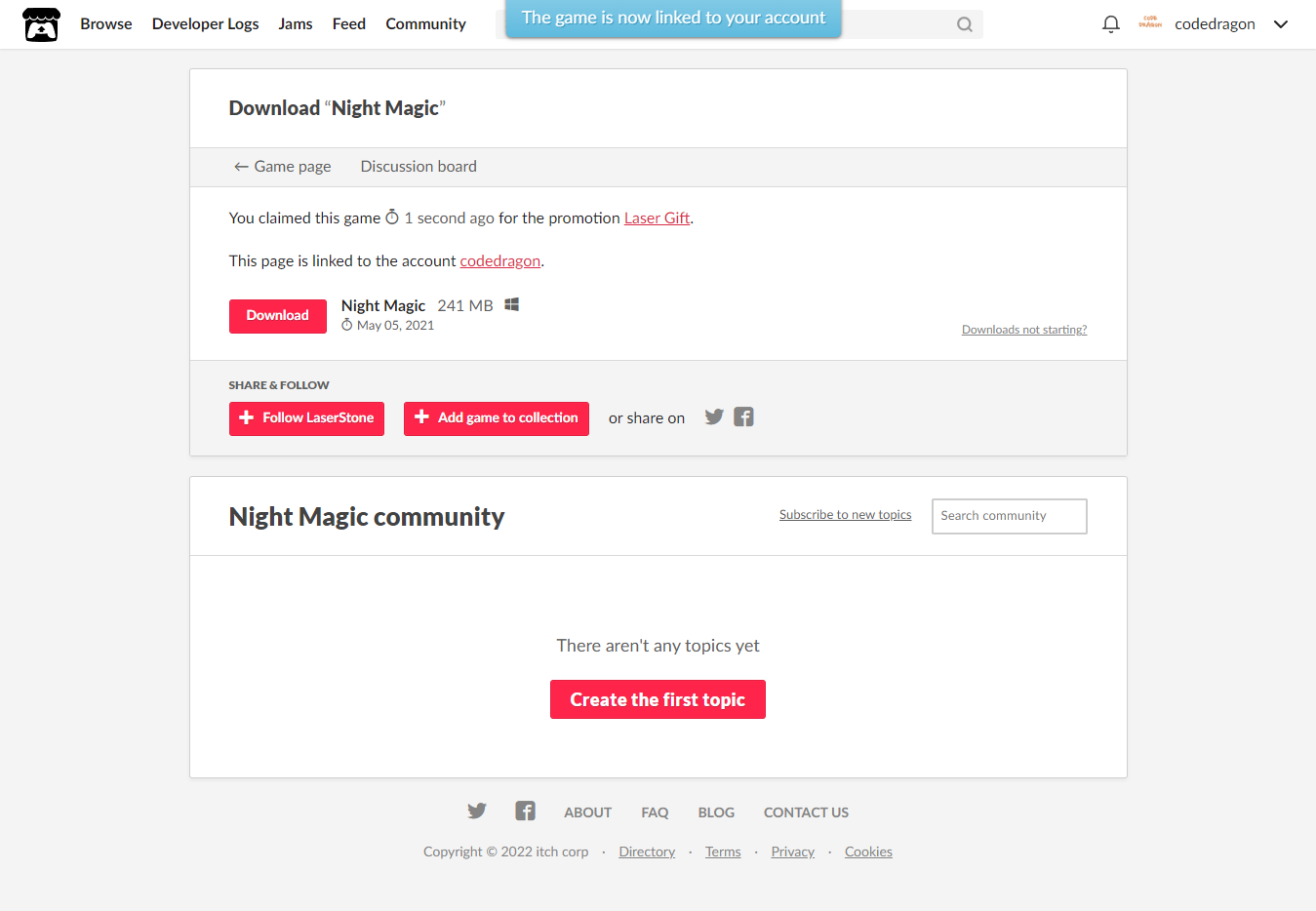
Task: Create the first topic
Action: point(658,699)
